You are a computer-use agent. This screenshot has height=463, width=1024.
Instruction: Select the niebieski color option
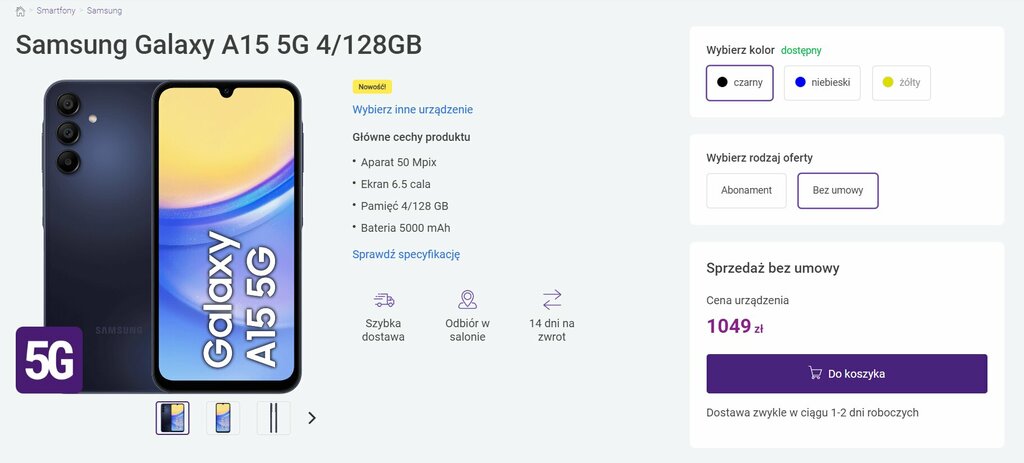822,83
